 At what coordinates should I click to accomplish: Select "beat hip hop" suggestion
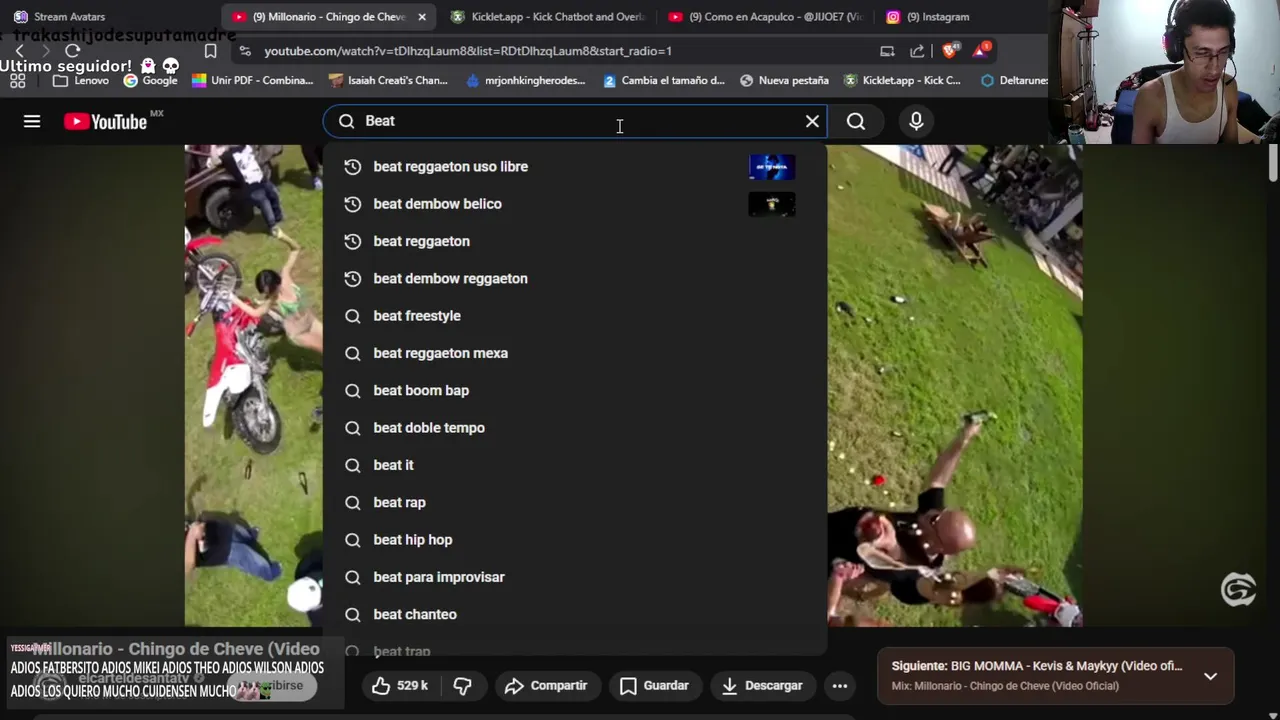coord(575,540)
